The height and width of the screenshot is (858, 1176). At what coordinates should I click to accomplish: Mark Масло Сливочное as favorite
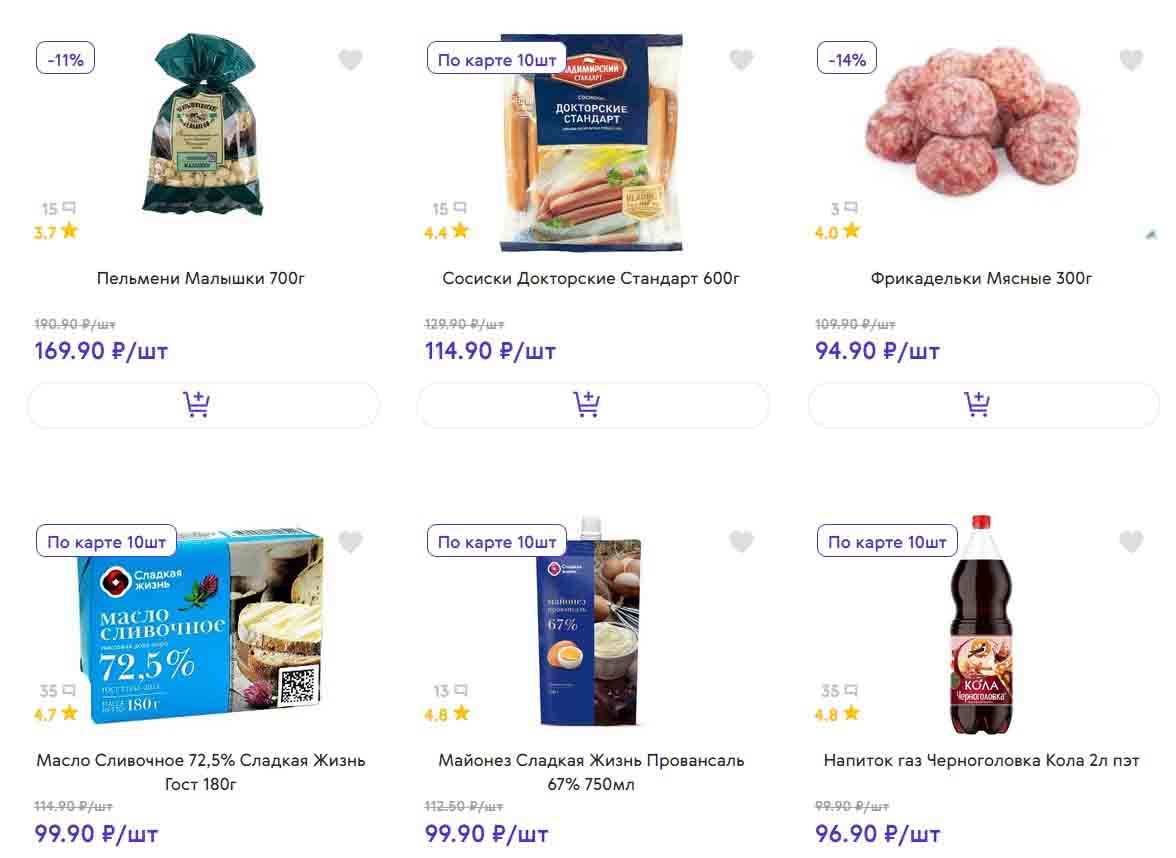tap(350, 542)
